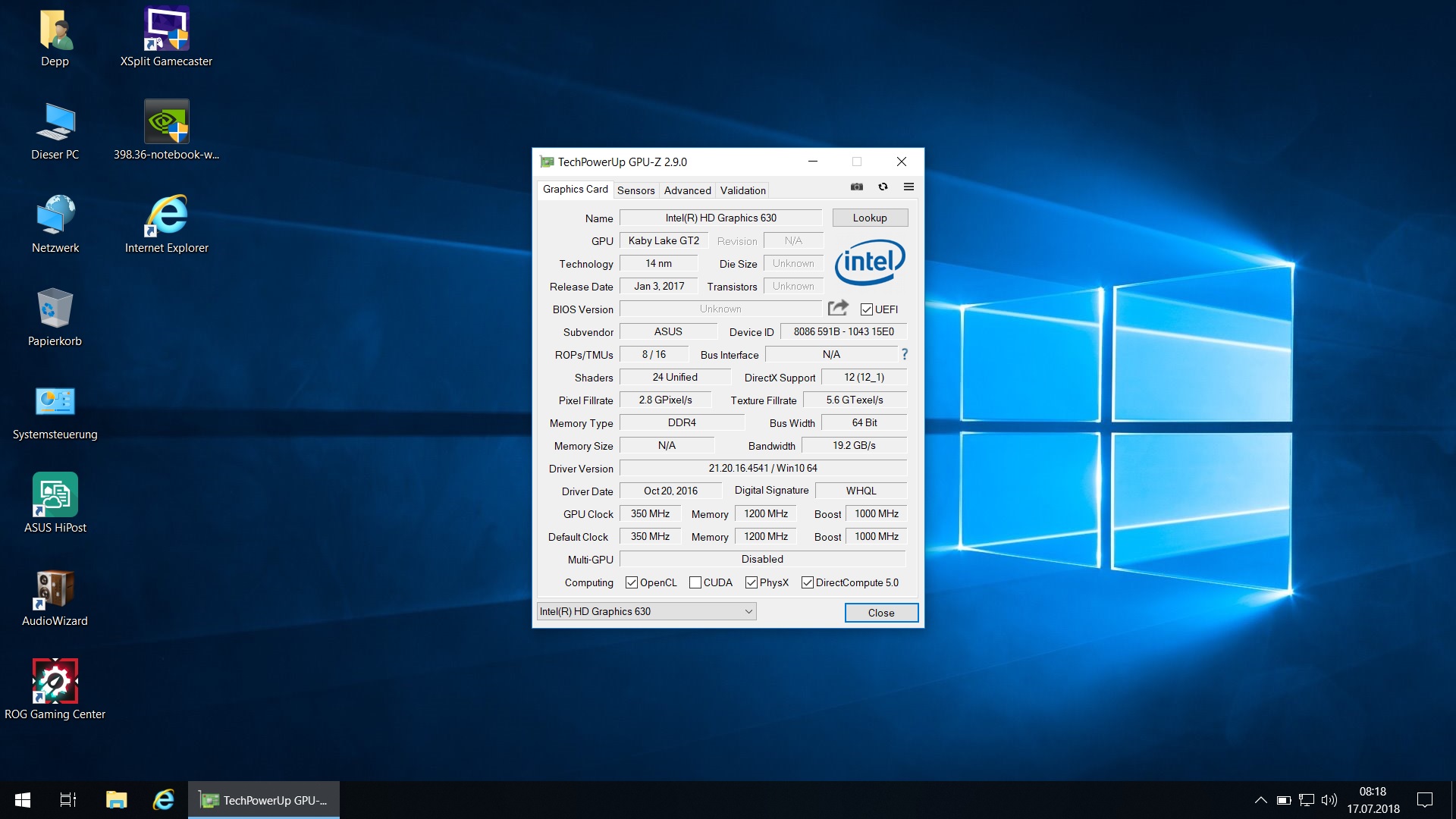Toggle the OpenCL checkbox
Screen dimensions: 1456x819
pyautogui.click(x=632, y=582)
